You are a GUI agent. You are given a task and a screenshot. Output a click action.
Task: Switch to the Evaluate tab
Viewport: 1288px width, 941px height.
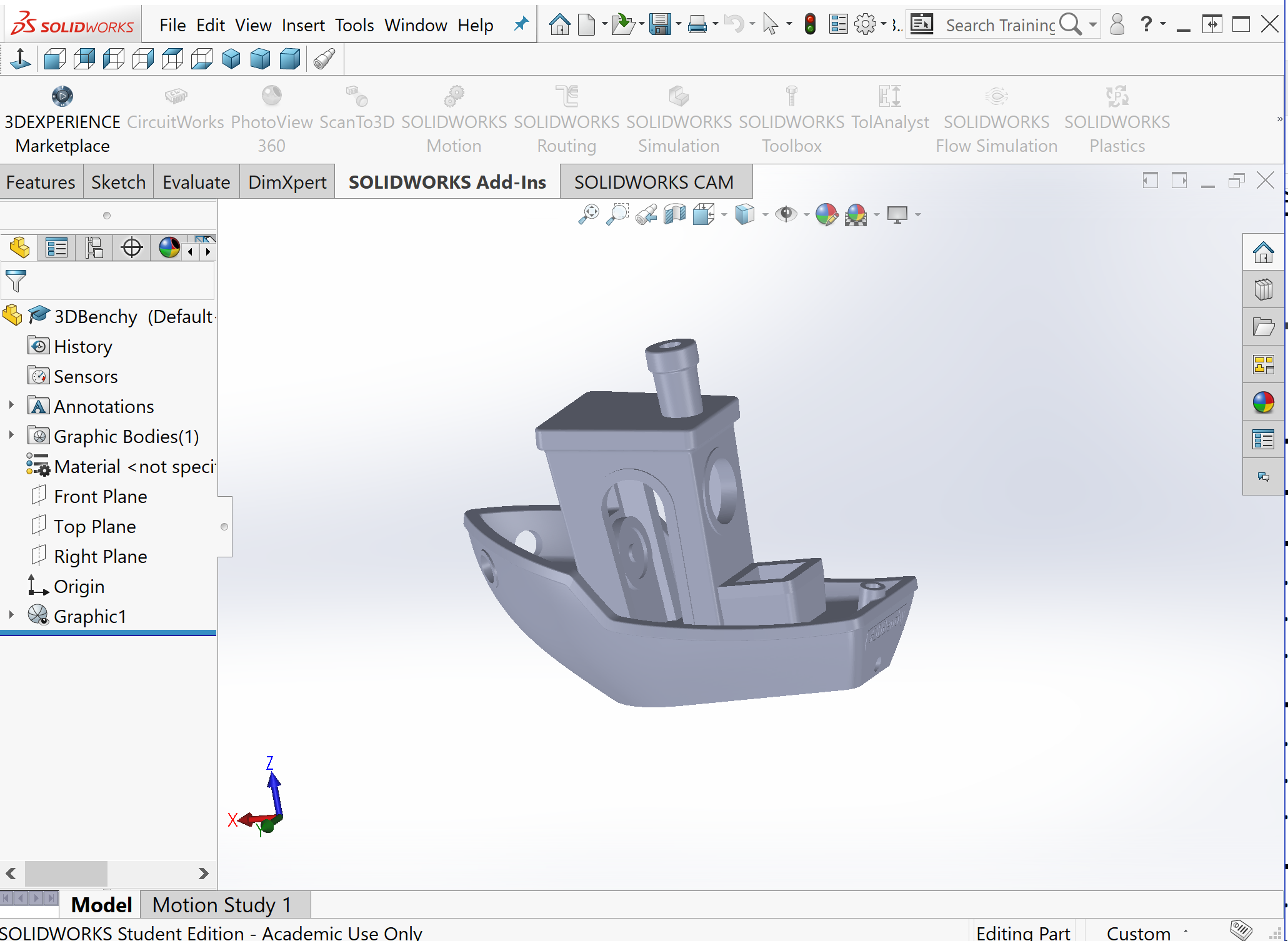coord(196,182)
